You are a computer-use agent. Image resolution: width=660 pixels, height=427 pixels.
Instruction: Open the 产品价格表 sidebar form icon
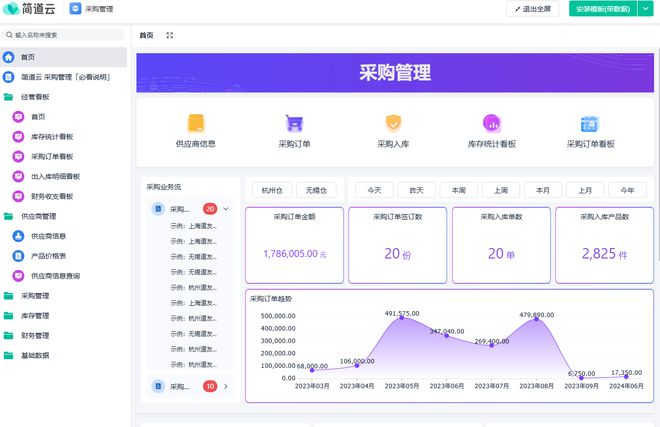(x=18, y=256)
